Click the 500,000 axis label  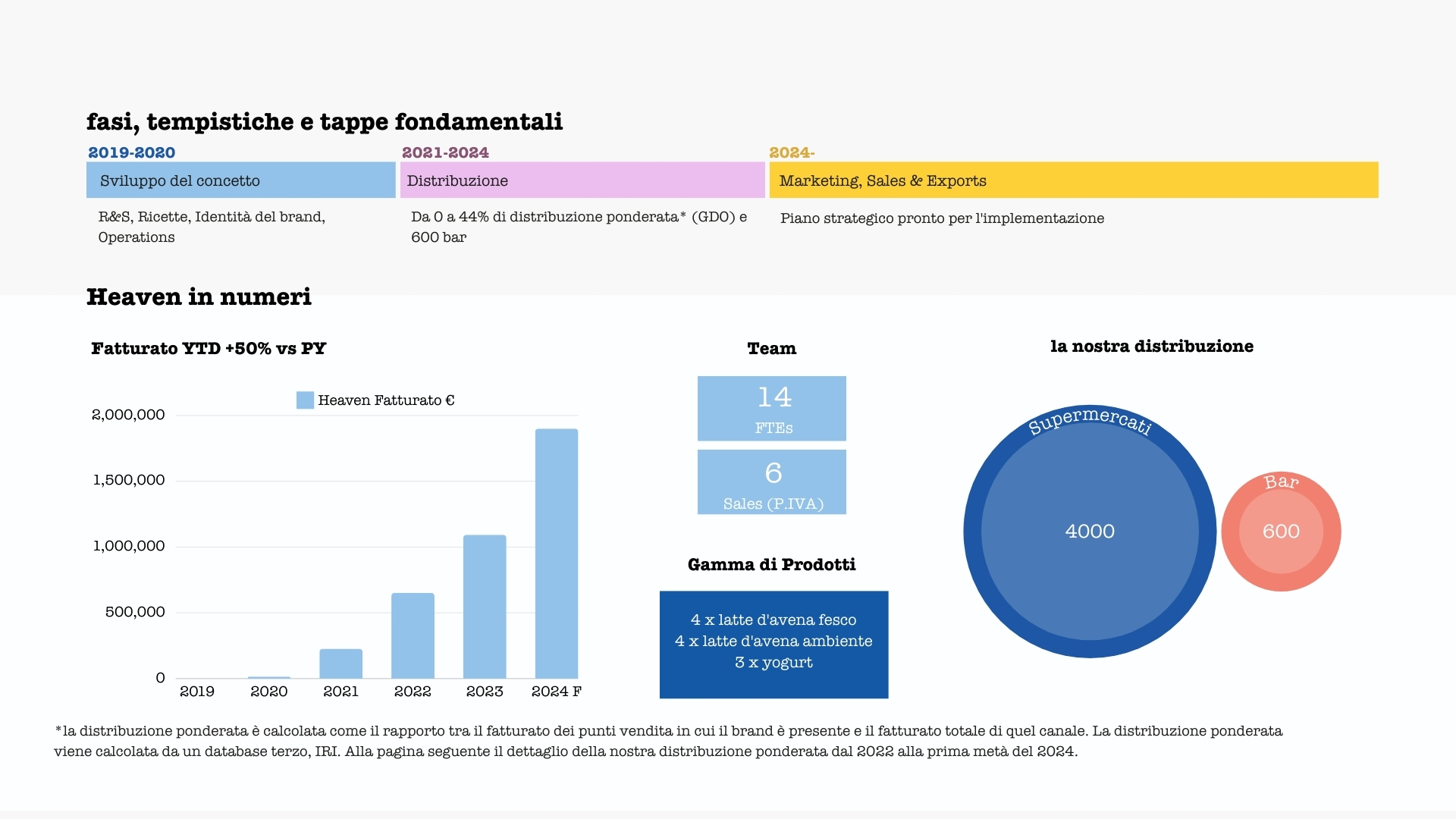coord(135,612)
